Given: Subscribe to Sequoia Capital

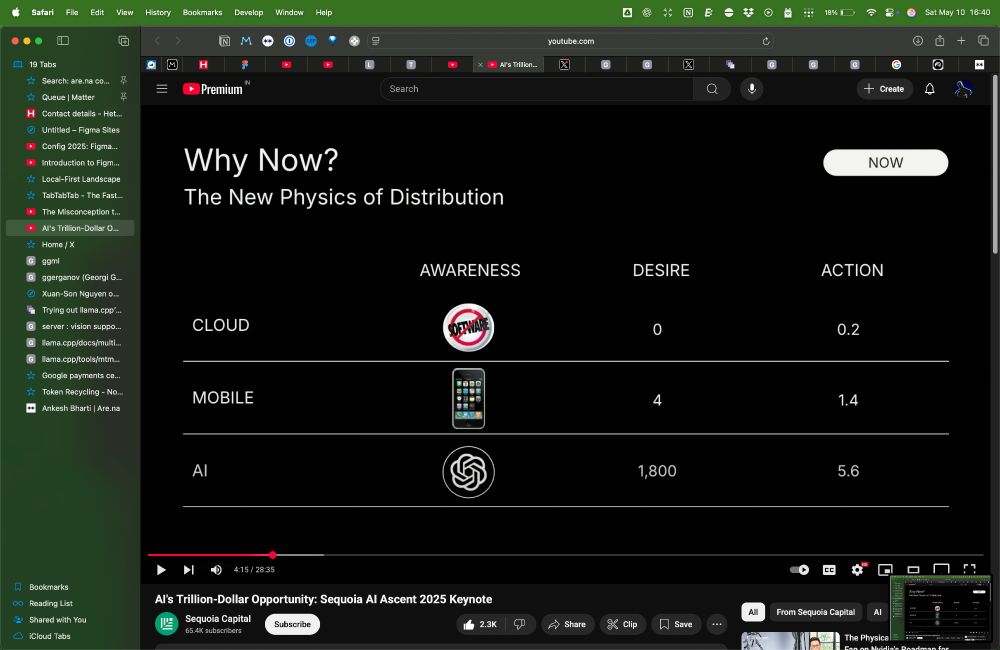Looking at the screenshot, I should 292,624.
